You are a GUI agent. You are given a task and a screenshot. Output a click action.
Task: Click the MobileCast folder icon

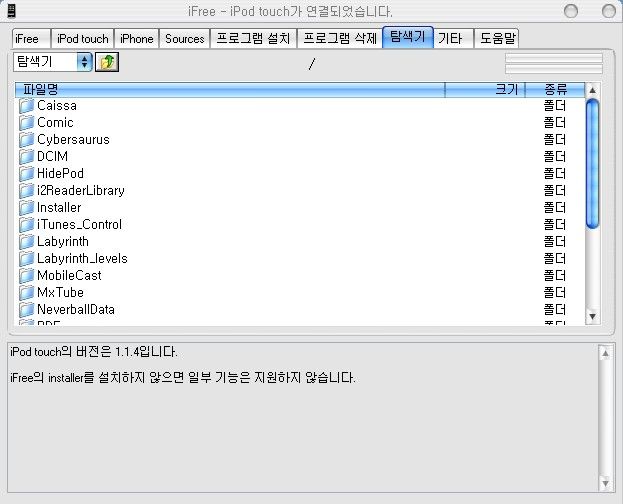(x=27, y=275)
